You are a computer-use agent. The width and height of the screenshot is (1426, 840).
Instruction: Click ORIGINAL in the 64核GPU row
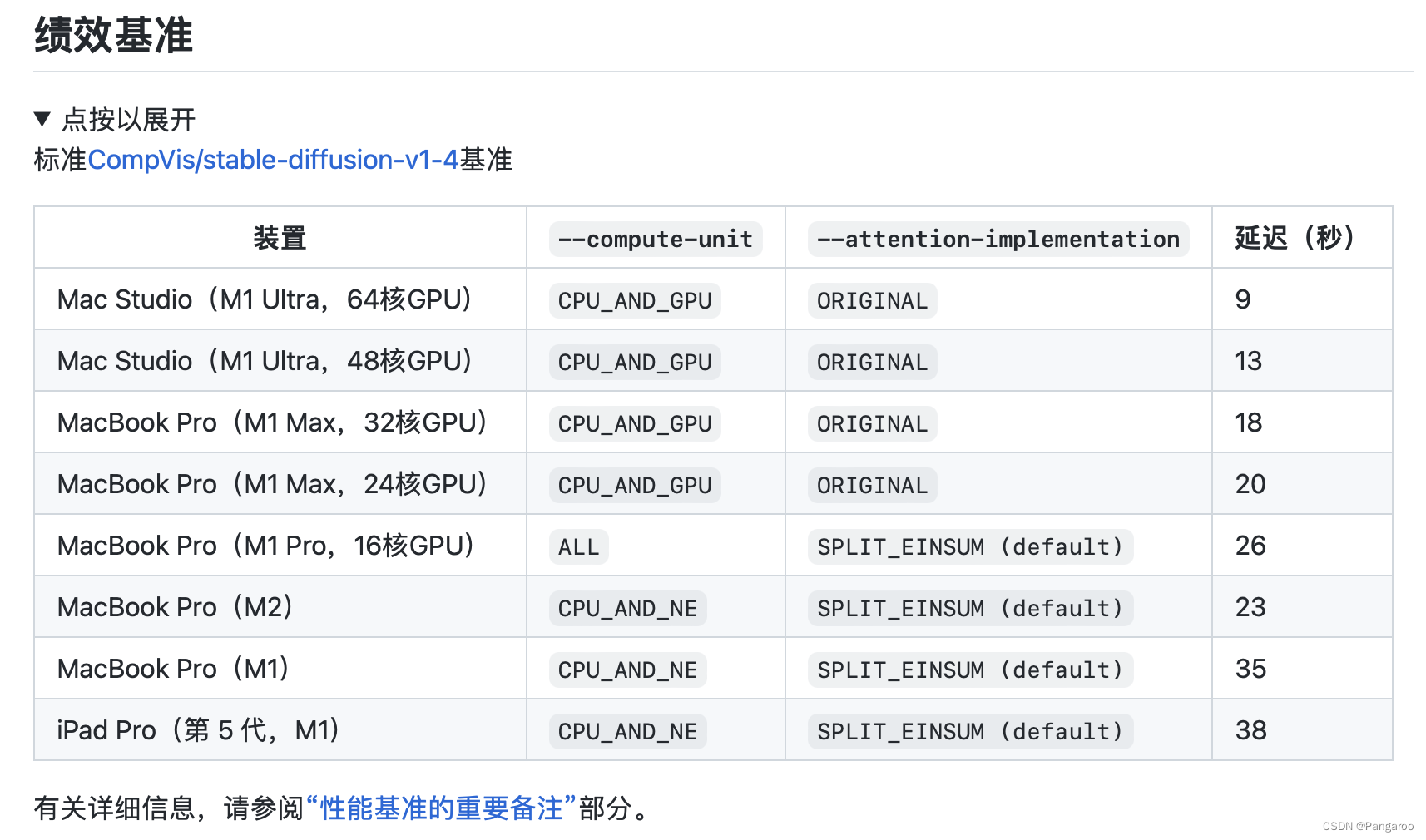click(x=873, y=300)
